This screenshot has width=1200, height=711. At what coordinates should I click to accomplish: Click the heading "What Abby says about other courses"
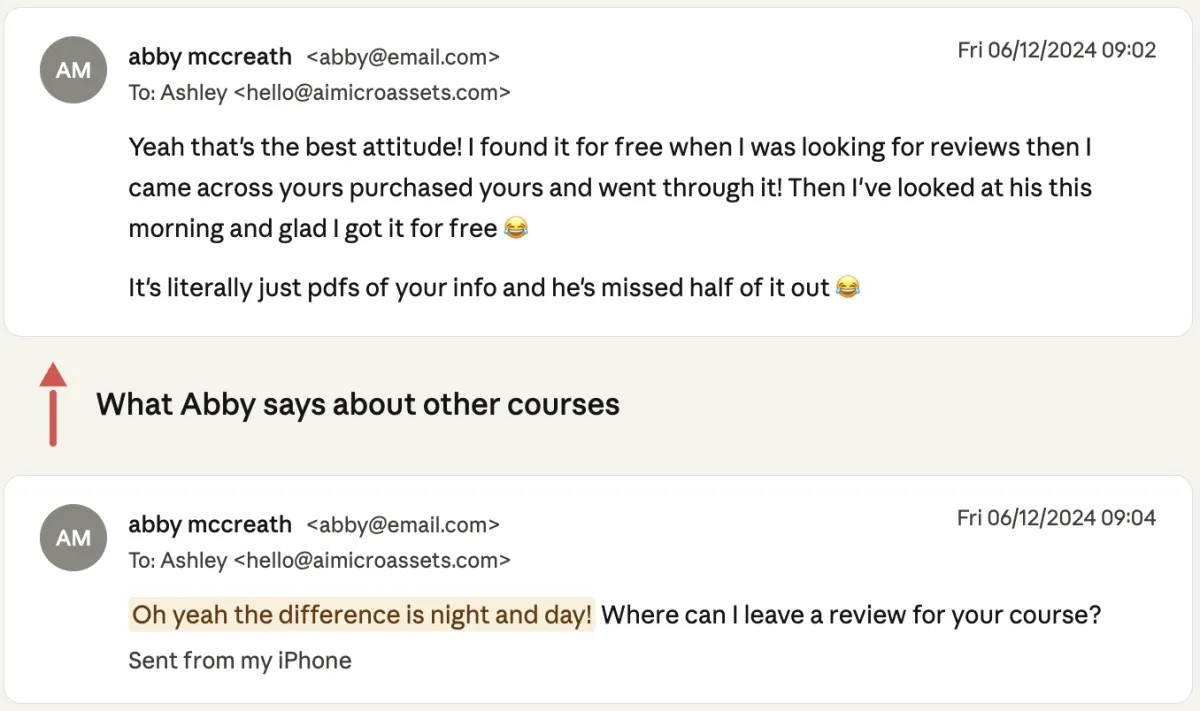[x=357, y=404]
